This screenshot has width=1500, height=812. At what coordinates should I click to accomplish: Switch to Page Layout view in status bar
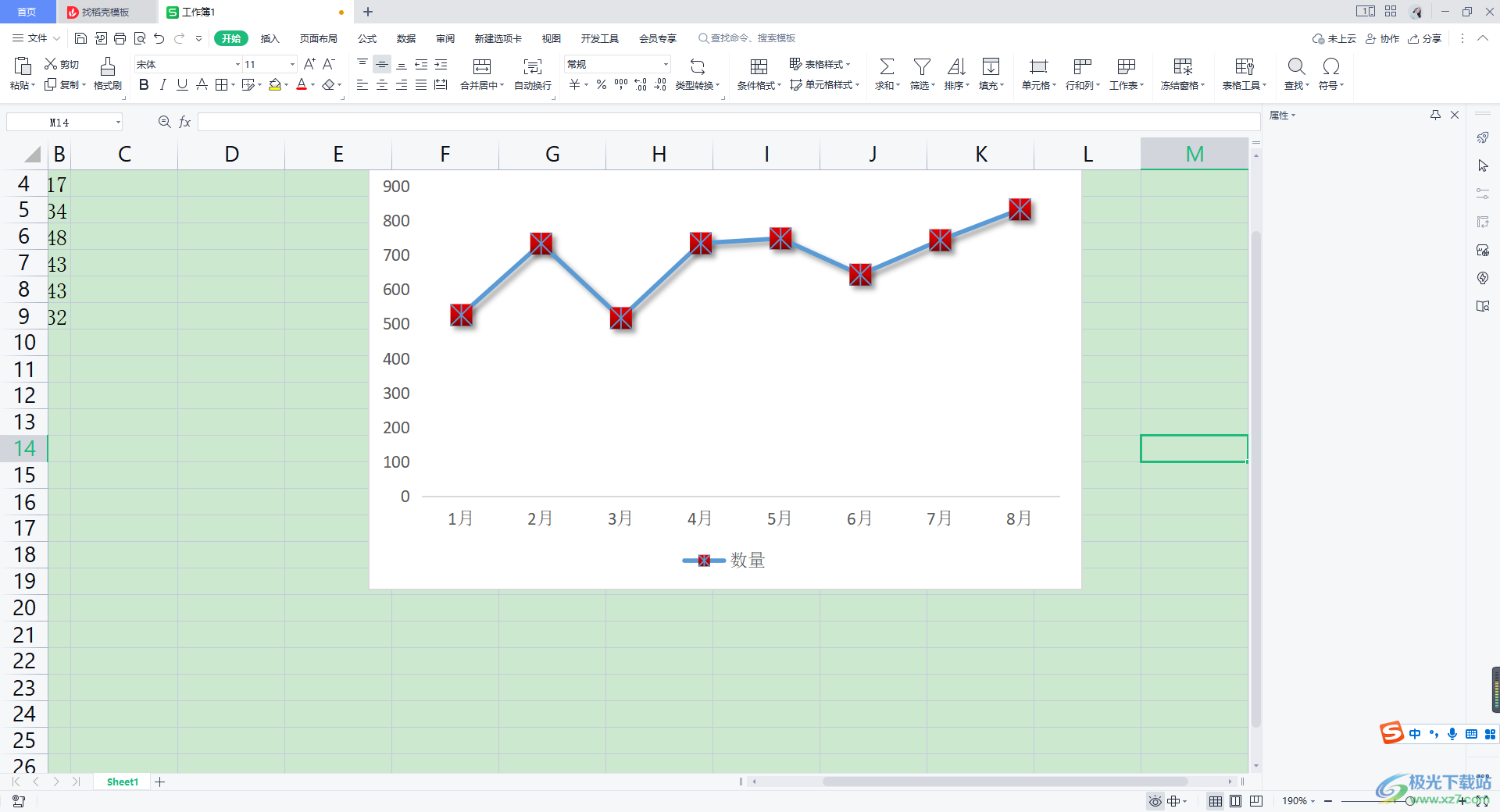point(1235,801)
